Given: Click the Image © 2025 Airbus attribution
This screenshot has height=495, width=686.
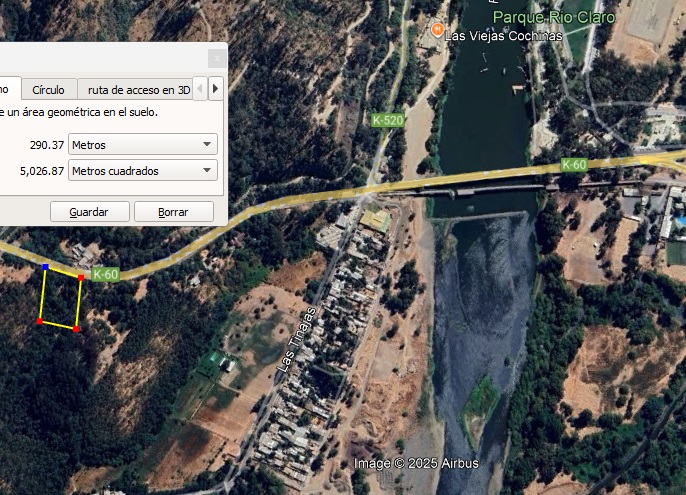Looking at the screenshot, I should (416, 463).
